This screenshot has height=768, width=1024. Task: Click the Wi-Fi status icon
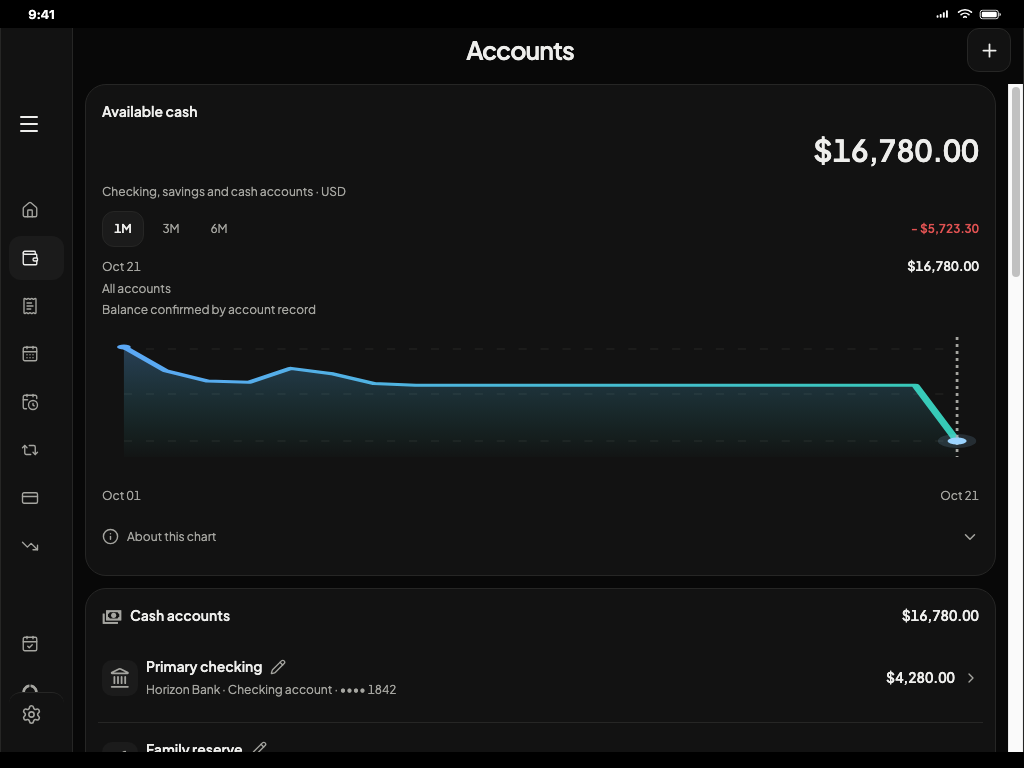coord(965,14)
